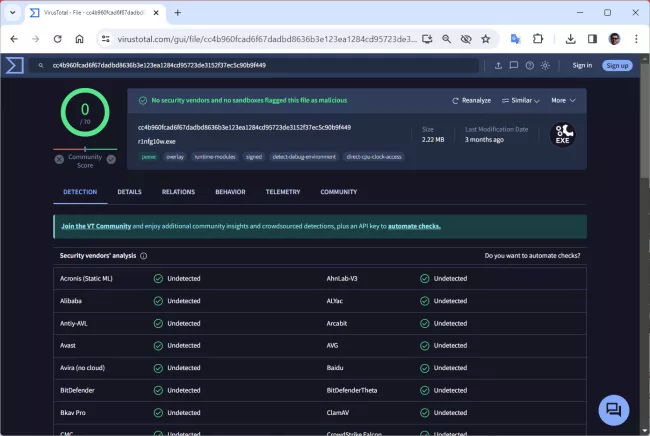Viewport: 650px width, 436px height.
Task: Expand the tab search dropdown arrow
Action: 12,12
